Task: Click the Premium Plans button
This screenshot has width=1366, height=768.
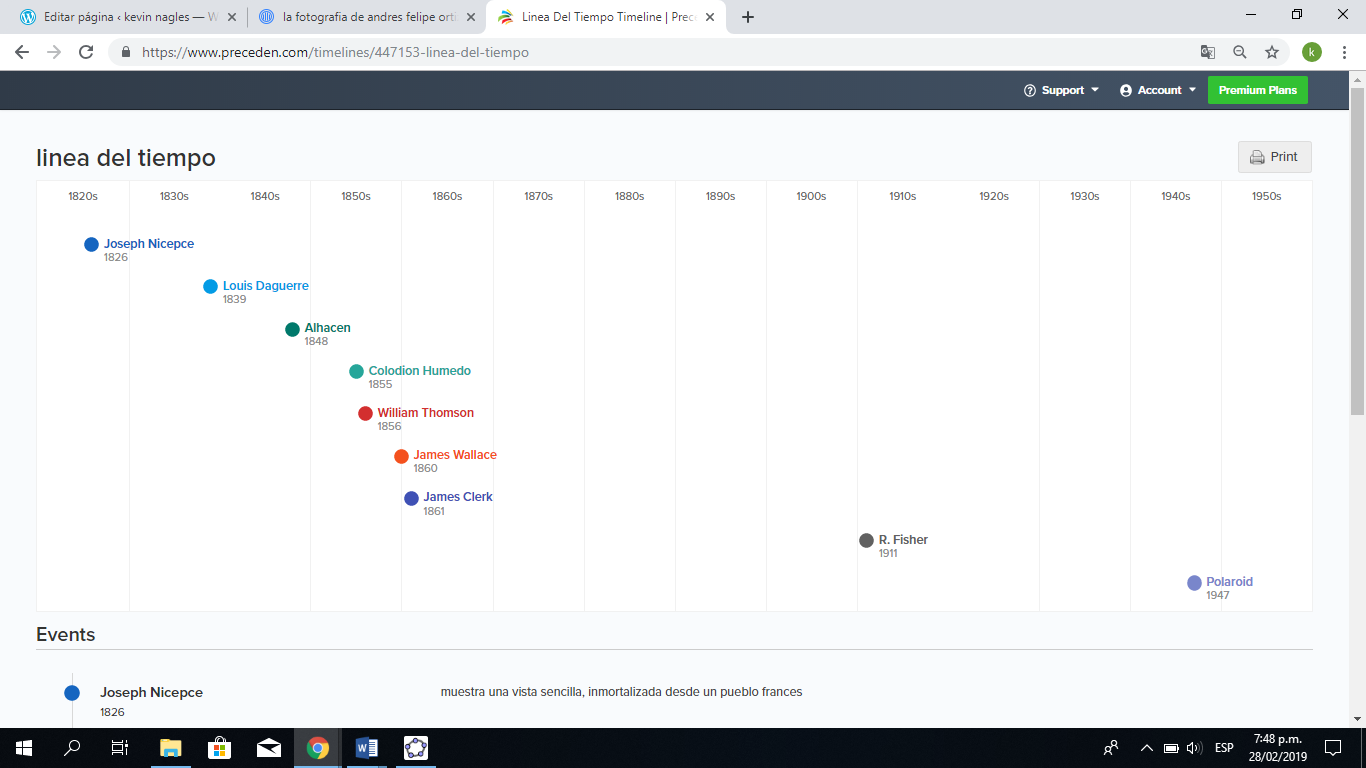Action: pos(1258,90)
